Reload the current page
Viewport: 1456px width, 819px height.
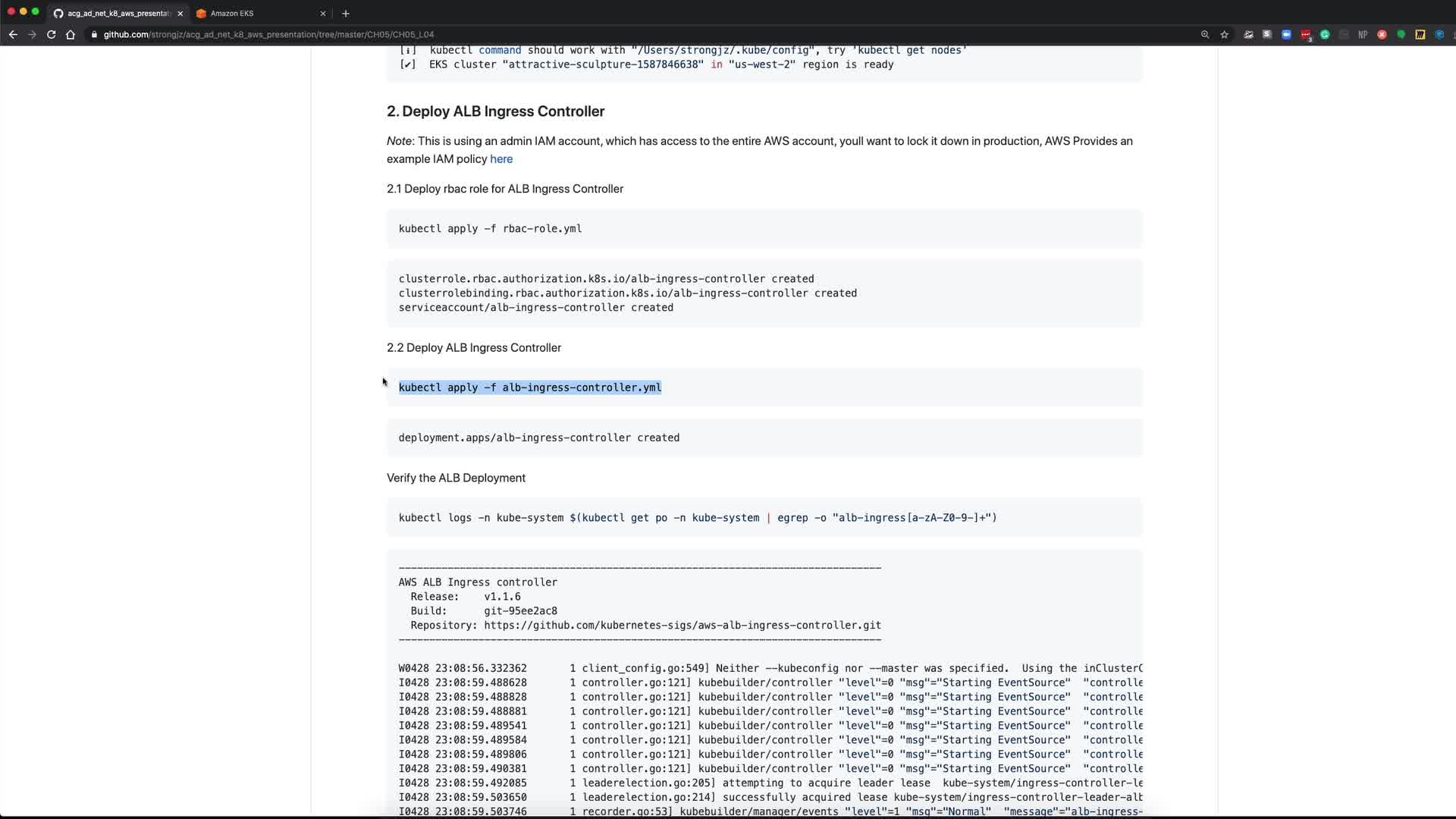[51, 34]
